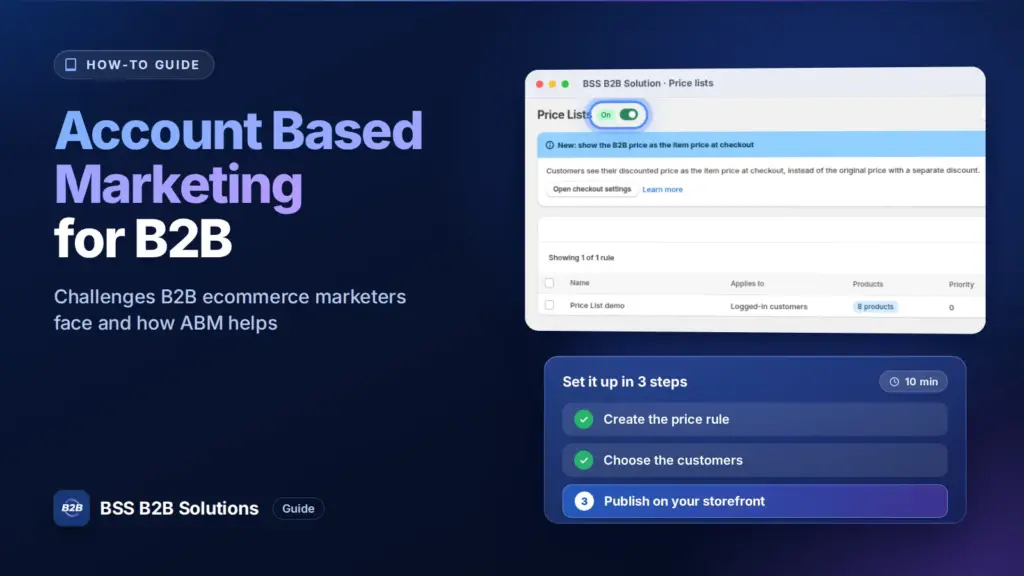Click the Guide tag beside BSS B2B Solutions
This screenshot has height=576, width=1024.
tap(298, 508)
